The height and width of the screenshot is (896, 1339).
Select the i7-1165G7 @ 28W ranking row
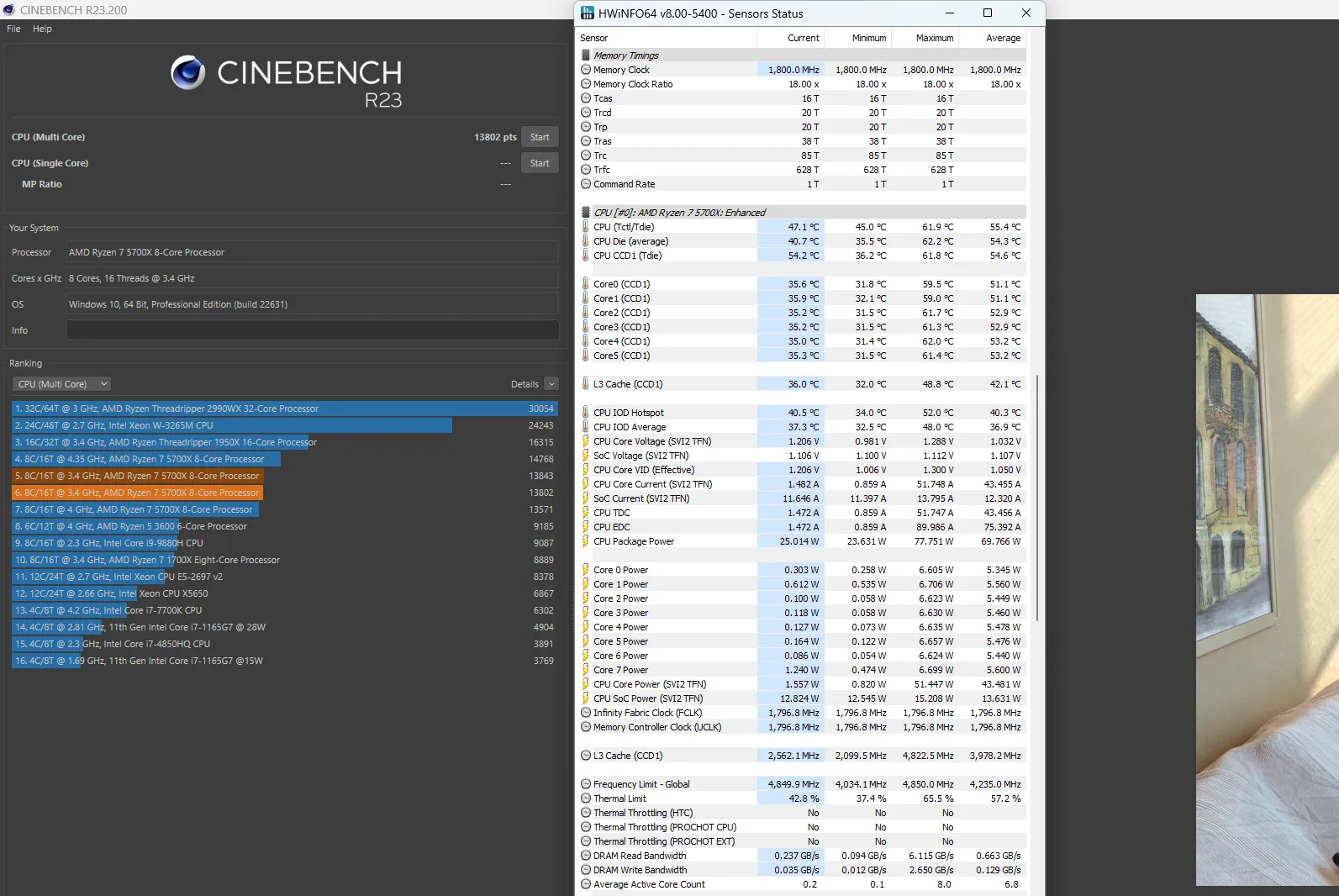[285, 627]
